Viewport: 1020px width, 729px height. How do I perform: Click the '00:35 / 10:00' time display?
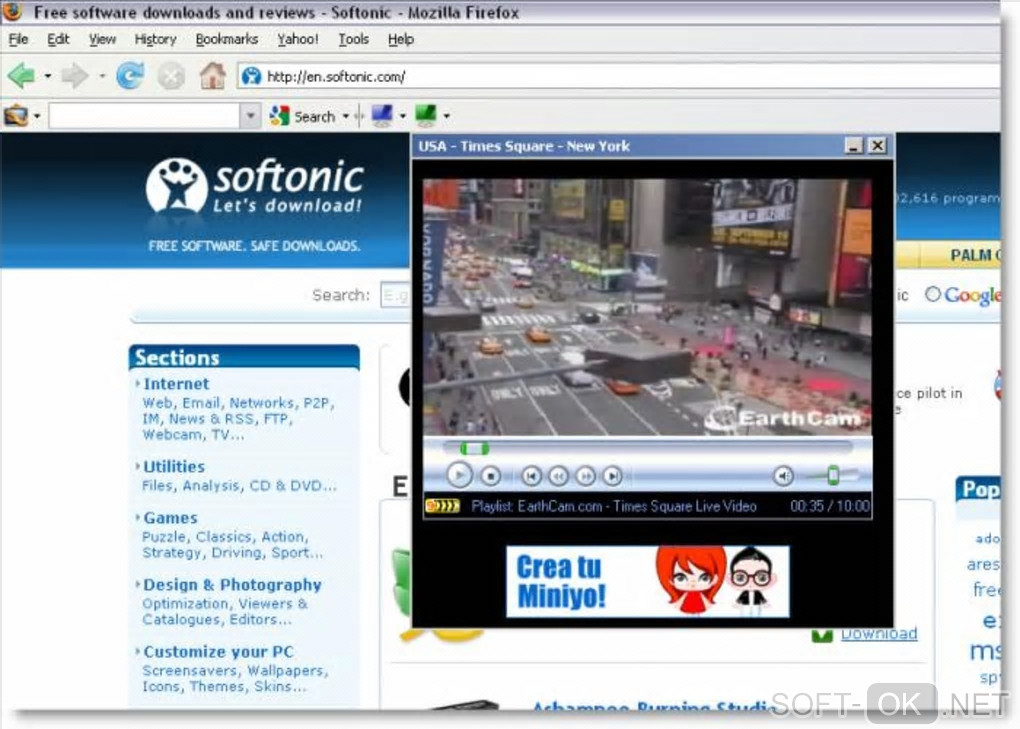[830, 506]
